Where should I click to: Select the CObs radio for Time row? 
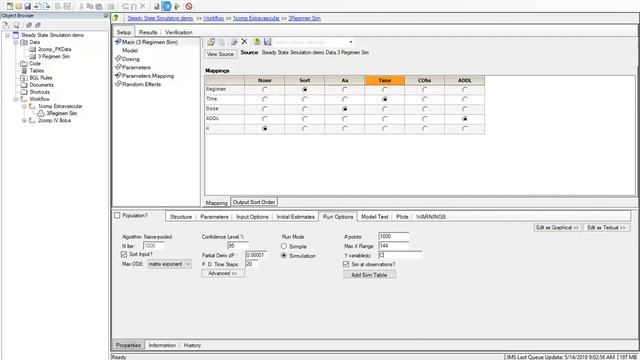click(424, 99)
